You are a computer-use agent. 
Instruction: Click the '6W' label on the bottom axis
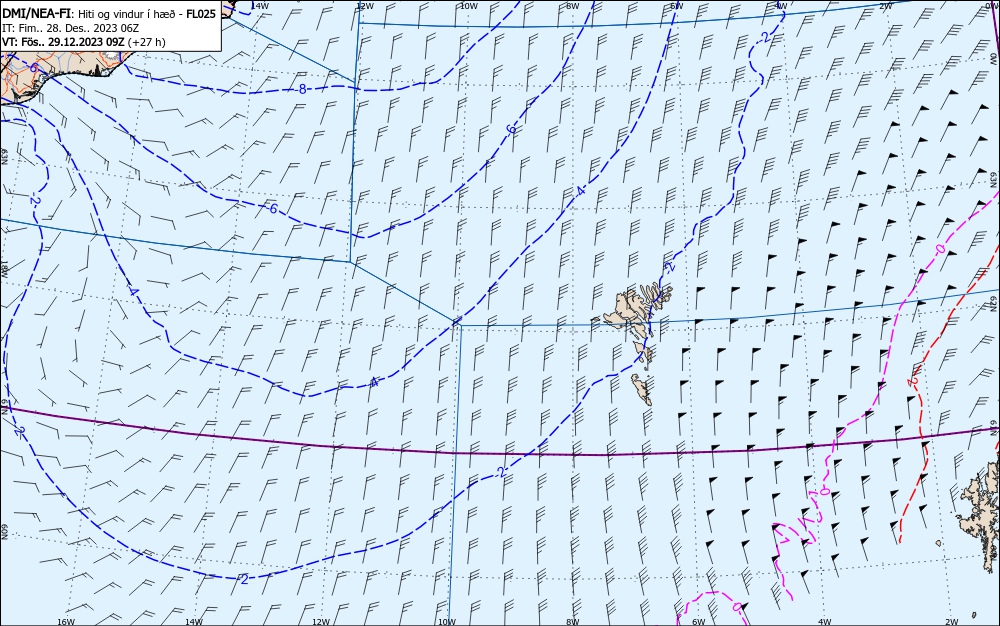pyautogui.click(x=699, y=622)
